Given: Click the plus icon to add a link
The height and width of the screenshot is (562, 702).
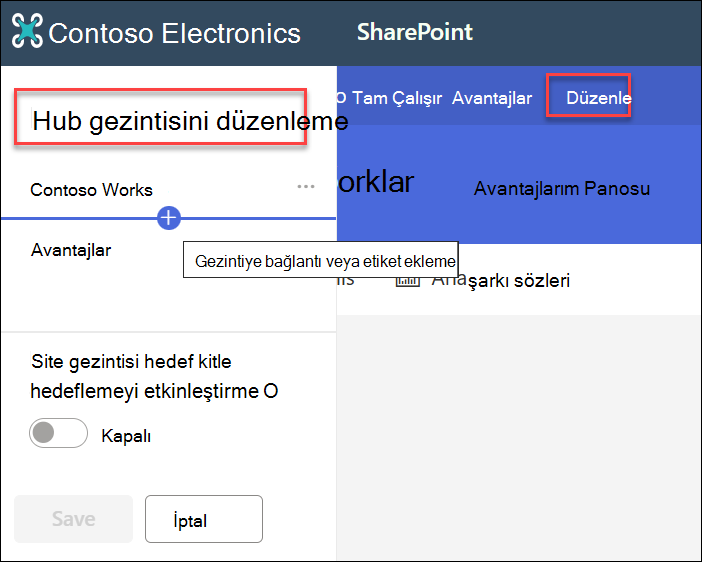Looking at the screenshot, I should pyautogui.click(x=169, y=218).
